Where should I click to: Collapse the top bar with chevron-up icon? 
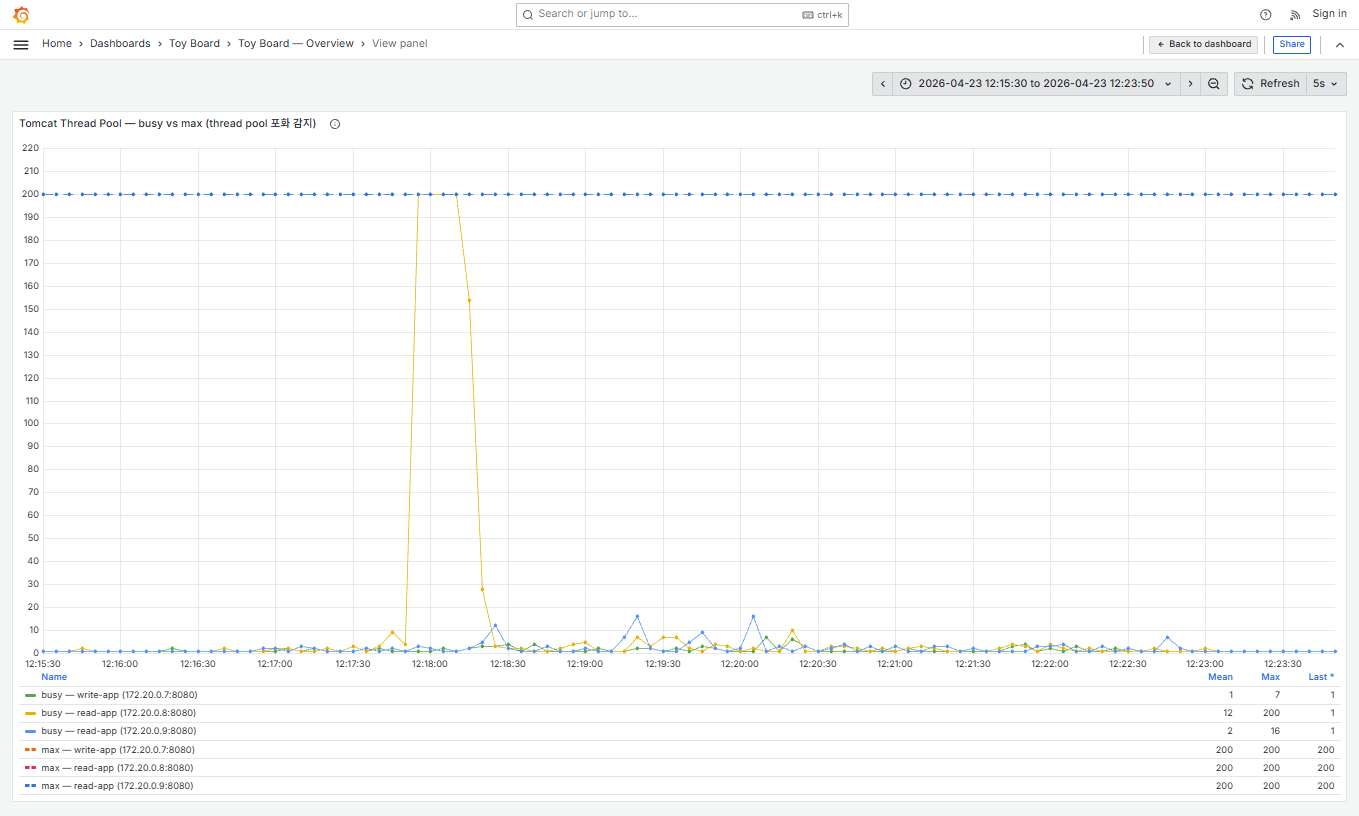pos(1340,45)
